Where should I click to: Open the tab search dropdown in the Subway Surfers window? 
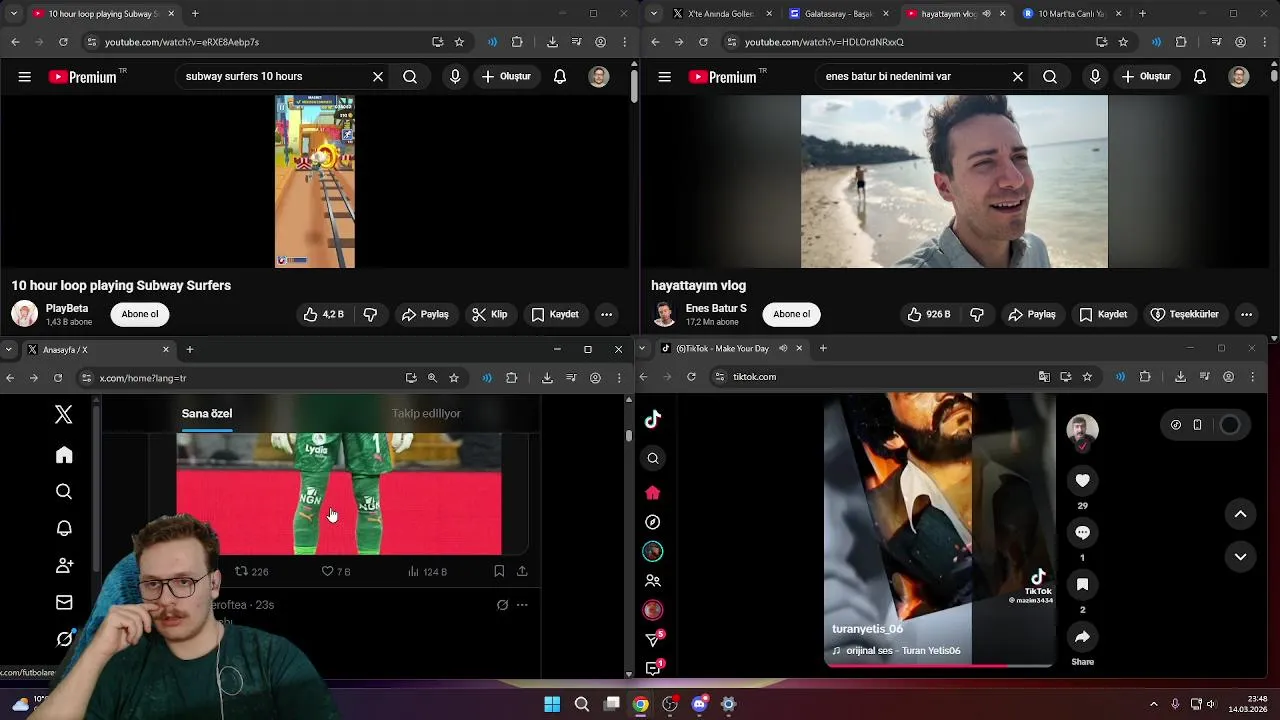tap(13, 14)
